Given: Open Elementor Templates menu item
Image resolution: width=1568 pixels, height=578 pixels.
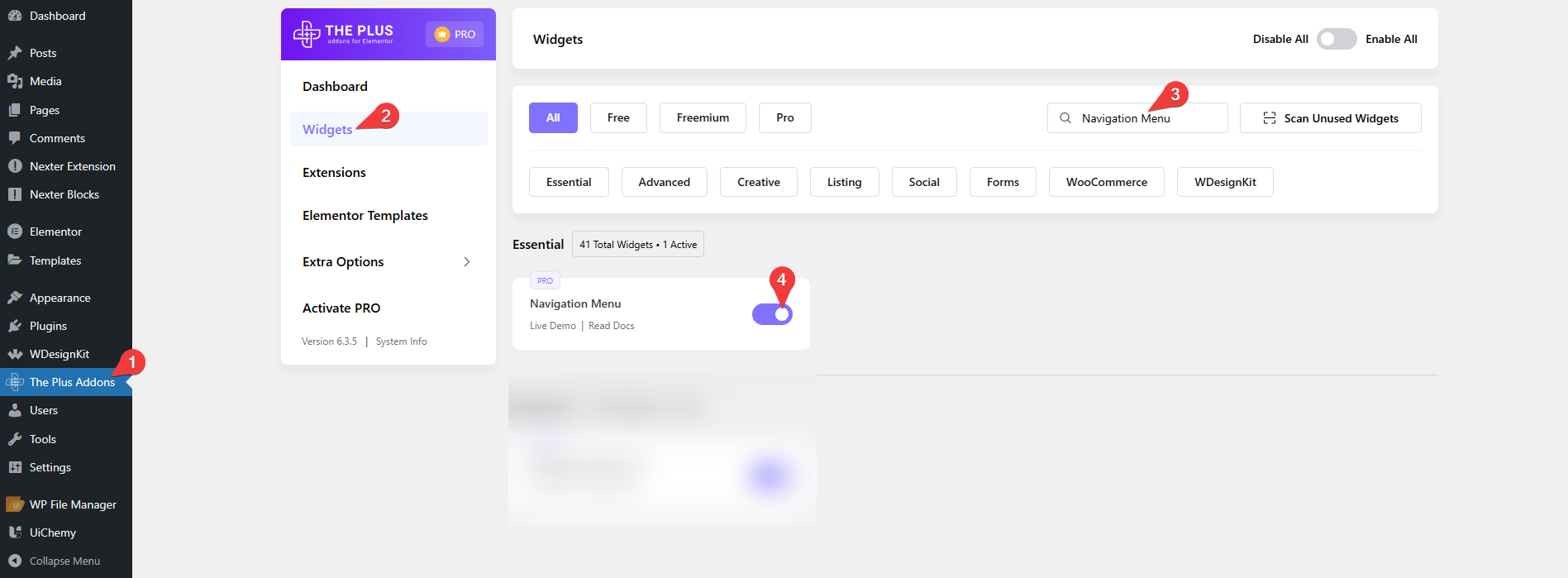Looking at the screenshot, I should [365, 215].
